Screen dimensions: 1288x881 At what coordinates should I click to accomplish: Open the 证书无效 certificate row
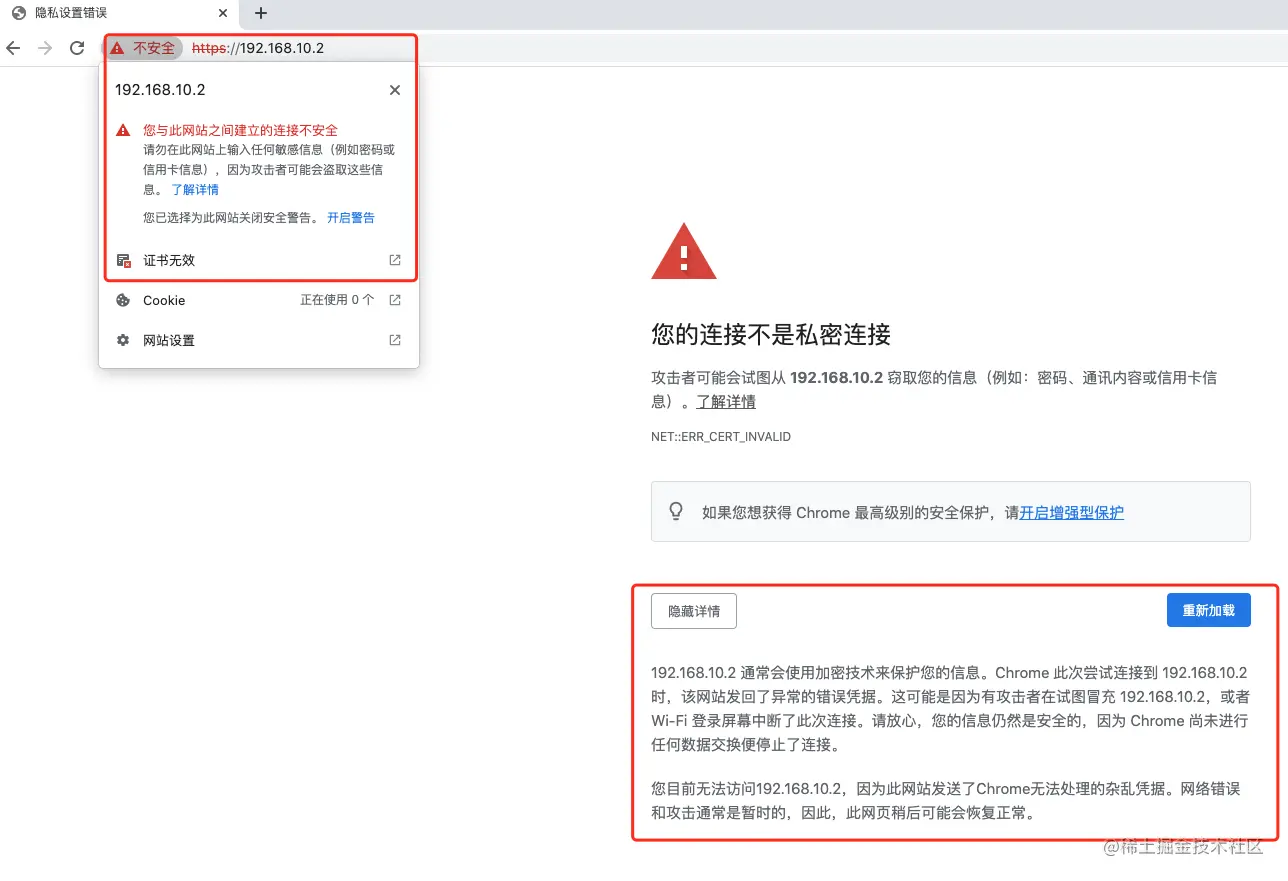(259, 260)
